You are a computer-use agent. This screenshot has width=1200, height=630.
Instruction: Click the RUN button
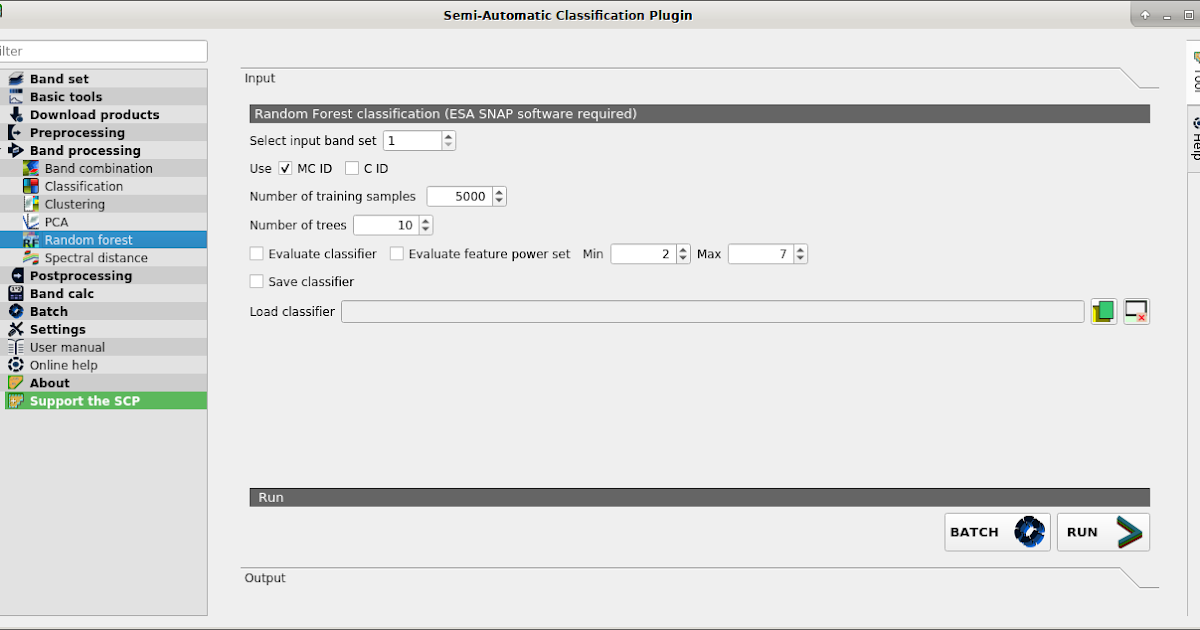pos(1102,531)
